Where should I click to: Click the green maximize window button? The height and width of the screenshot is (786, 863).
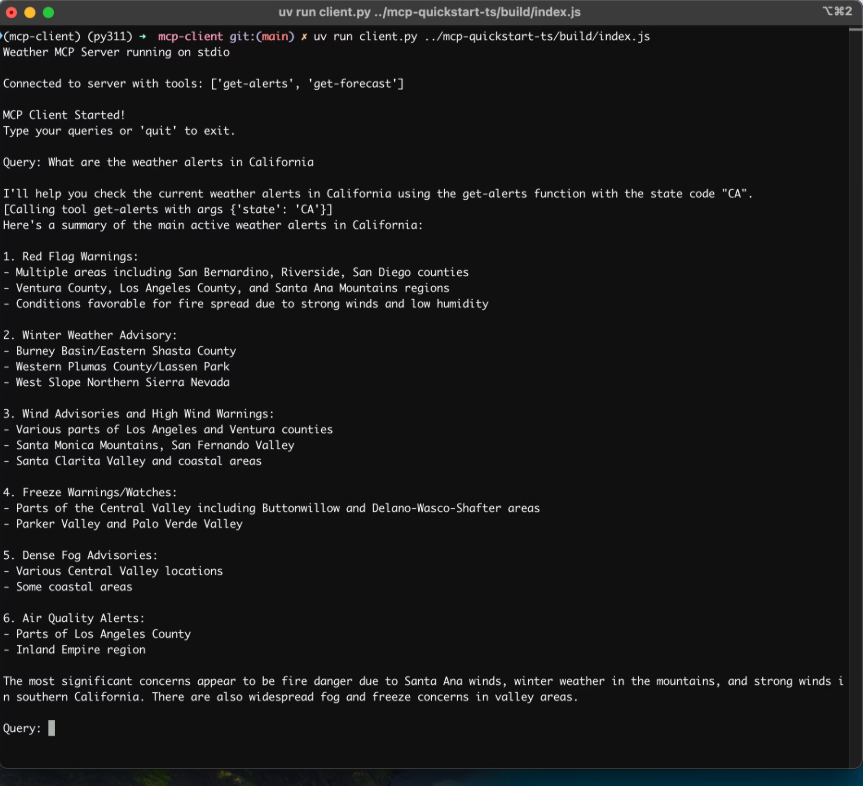pos(48,12)
